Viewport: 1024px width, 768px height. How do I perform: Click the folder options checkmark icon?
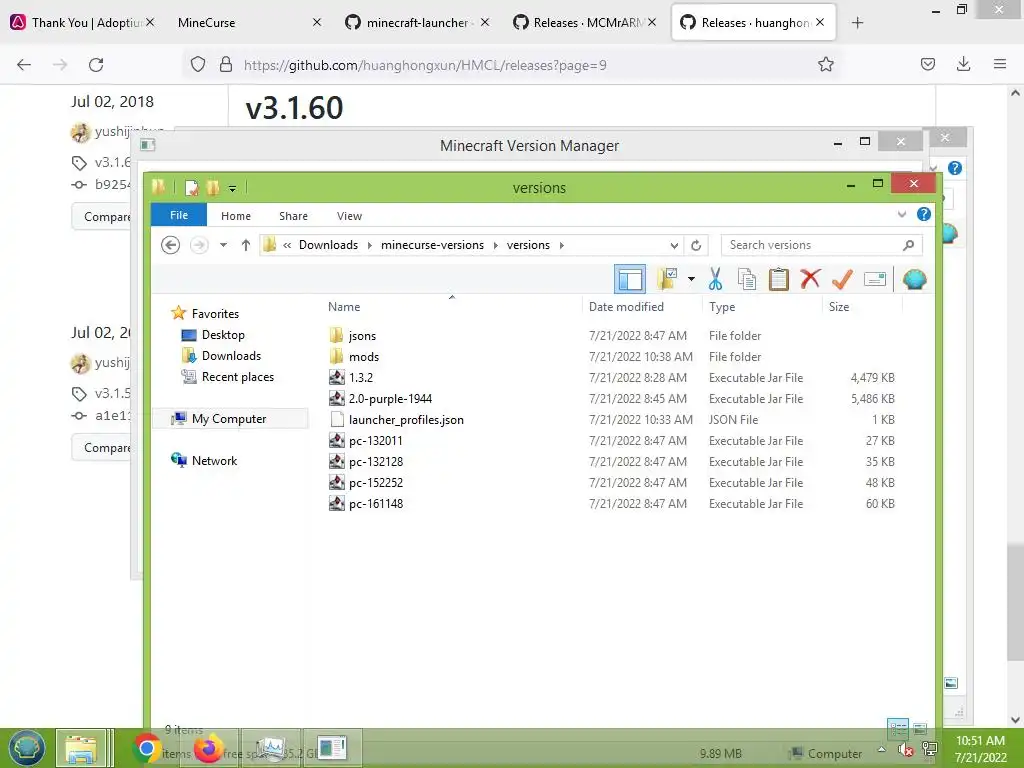click(x=667, y=279)
